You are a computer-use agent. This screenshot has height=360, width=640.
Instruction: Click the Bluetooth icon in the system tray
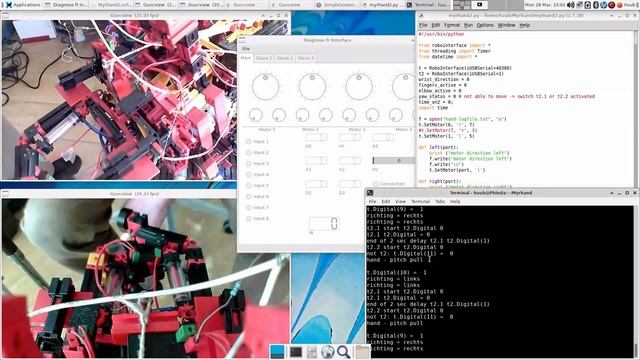[x=596, y=5]
